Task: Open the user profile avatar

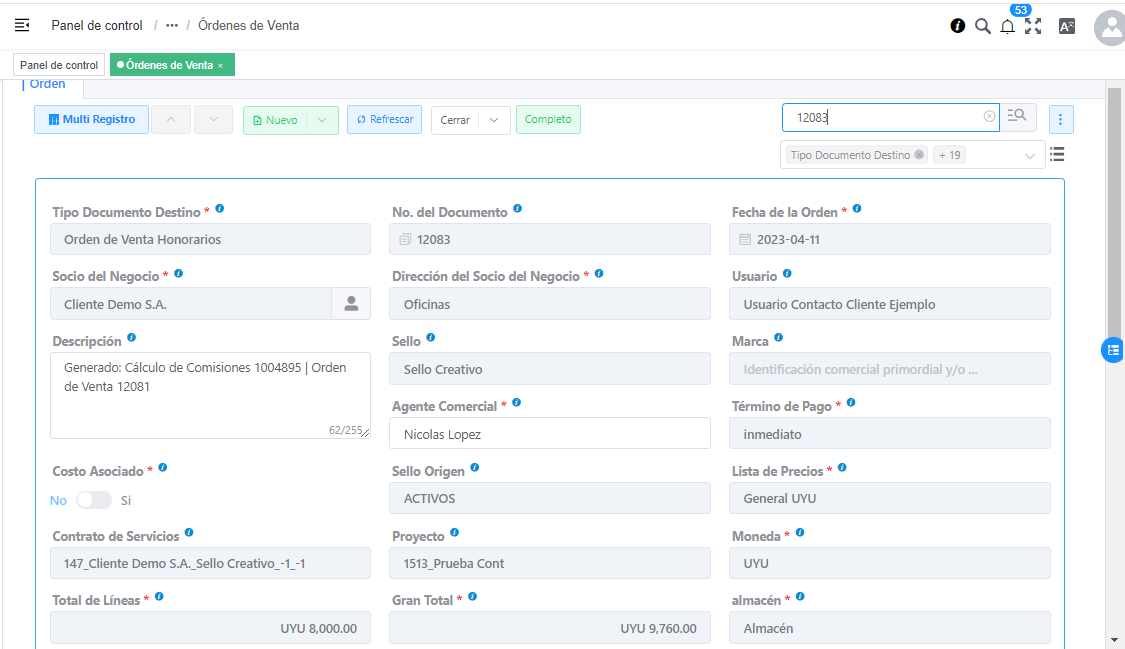Action: tap(1110, 28)
